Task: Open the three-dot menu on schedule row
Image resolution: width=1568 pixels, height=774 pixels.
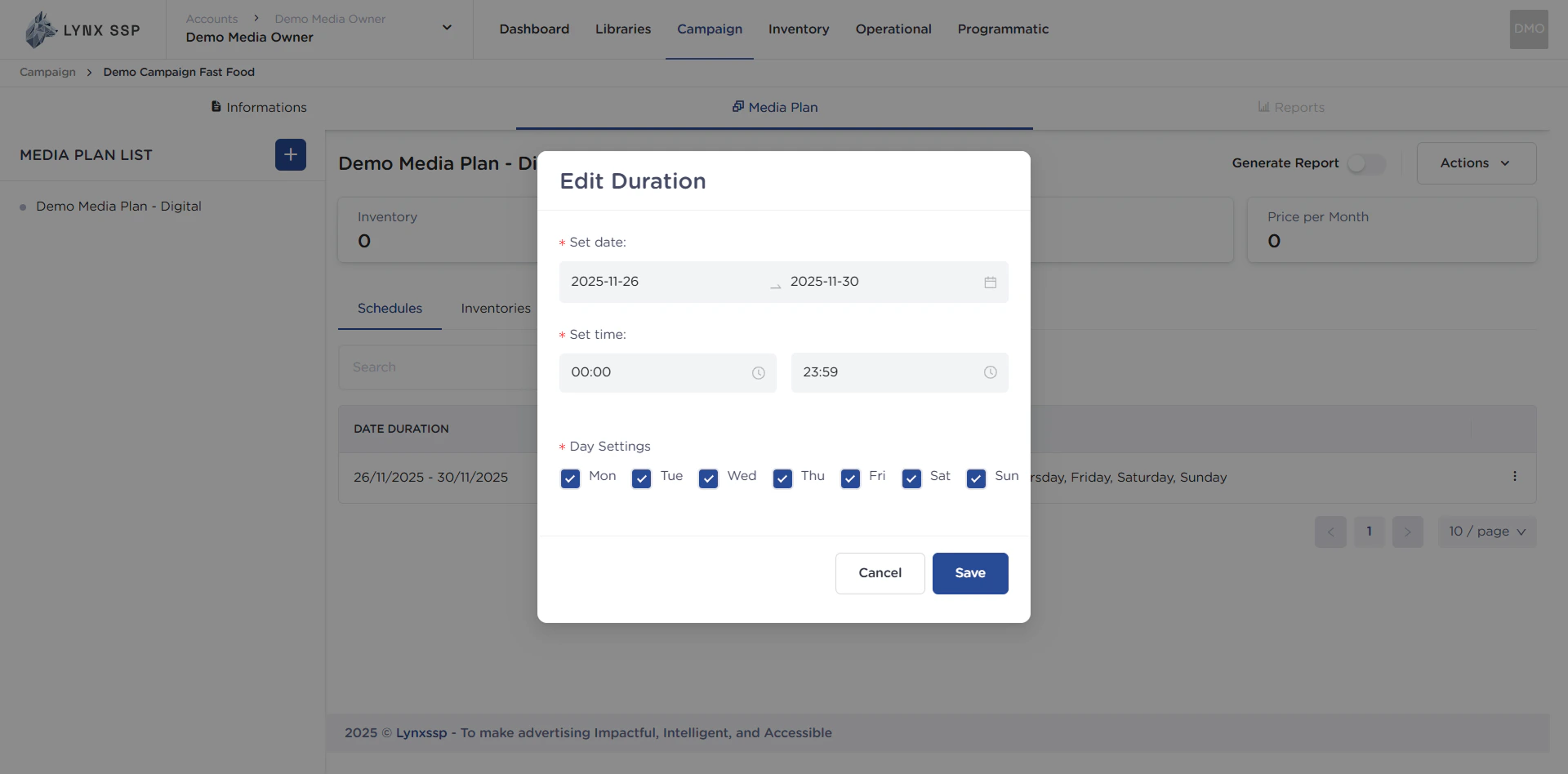Action: (x=1515, y=475)
